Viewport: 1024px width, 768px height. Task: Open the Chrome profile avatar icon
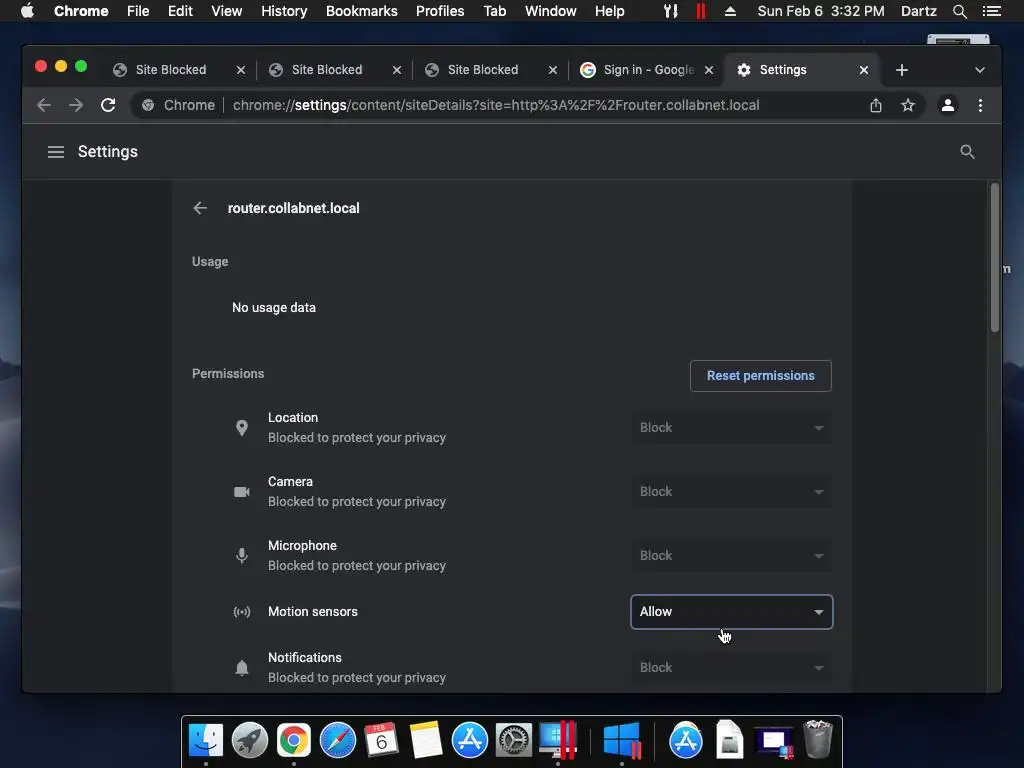tap(948, 105)
